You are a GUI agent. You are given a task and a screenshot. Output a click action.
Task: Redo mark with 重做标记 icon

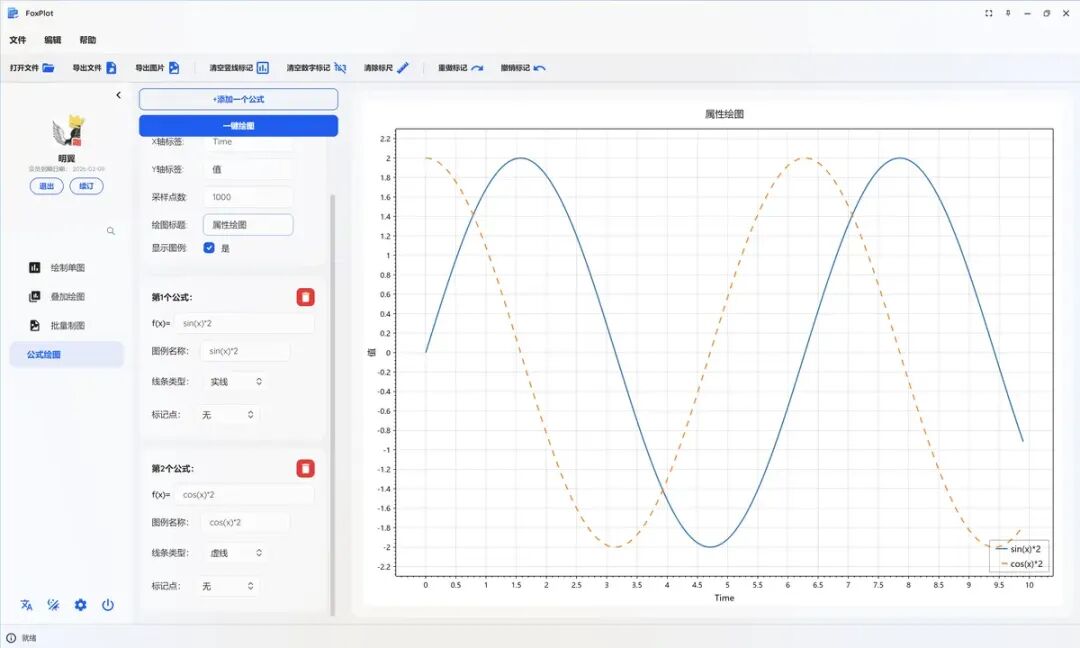coord(477,67)
